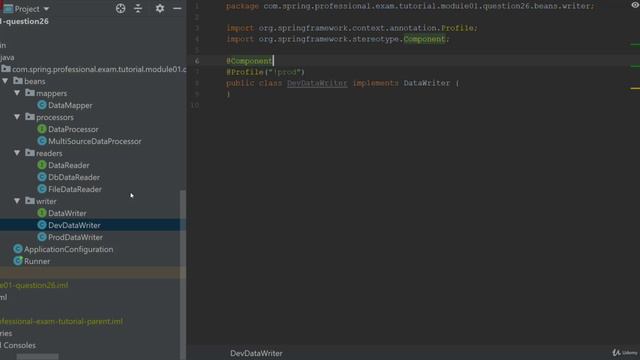This screenshot has width=640, height=360.
Task: Click line number 6 in gutter
Action: (197, 61)
